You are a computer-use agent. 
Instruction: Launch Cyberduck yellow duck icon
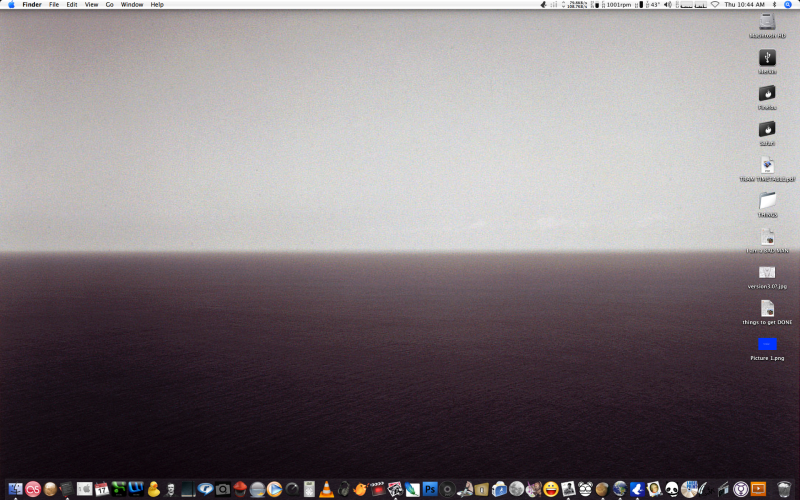[x=153, y=489]
